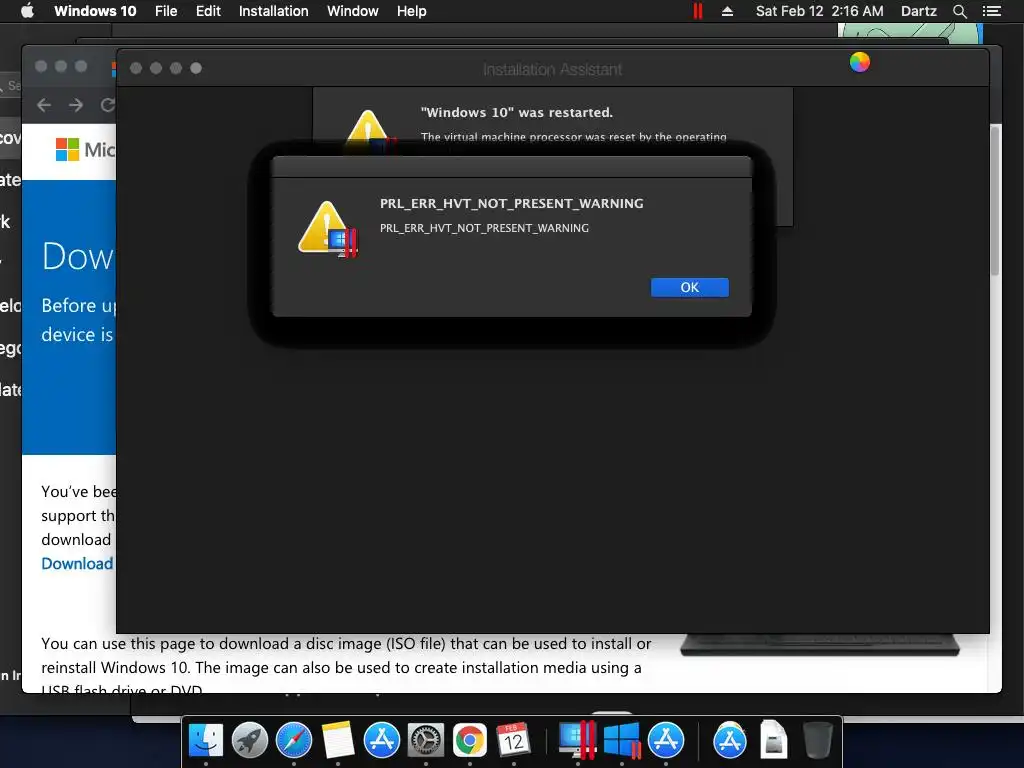Image resolution: width=1024 pixels, height=768 pixels.
Task: Click the Dartz user name in menu bar
Action: pos(918,11)
